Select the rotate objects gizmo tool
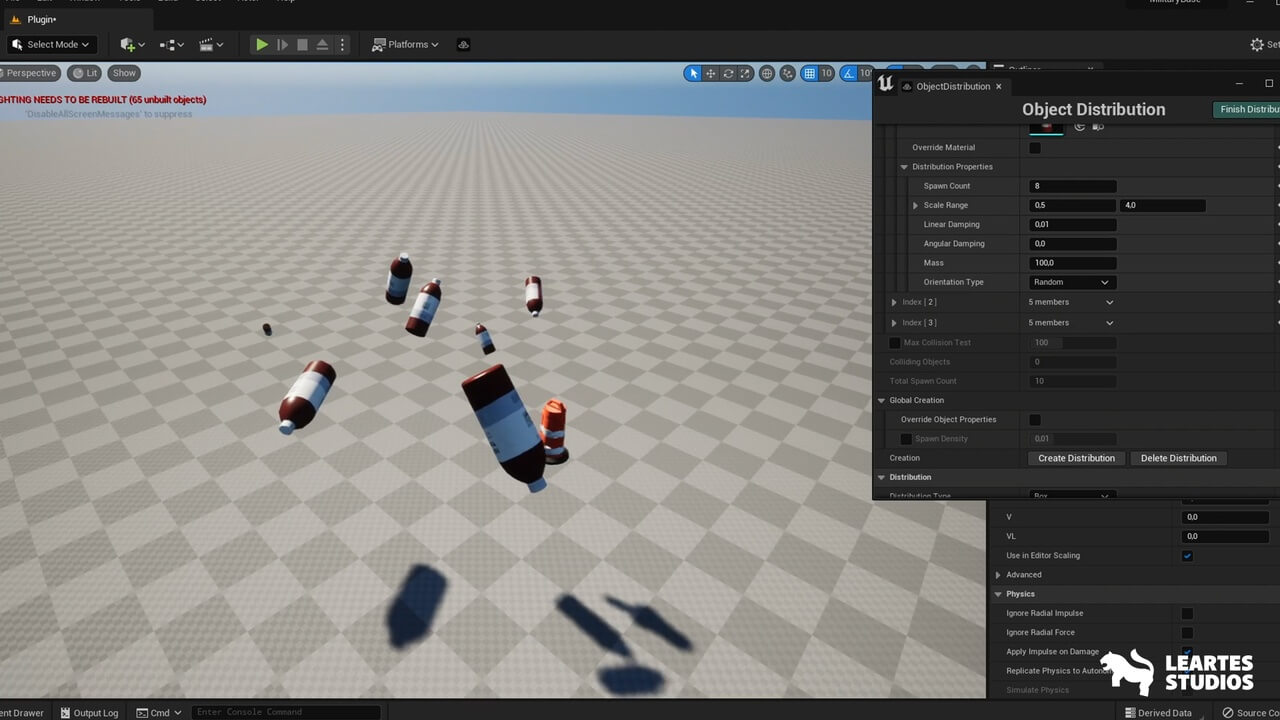 [728, 73]
